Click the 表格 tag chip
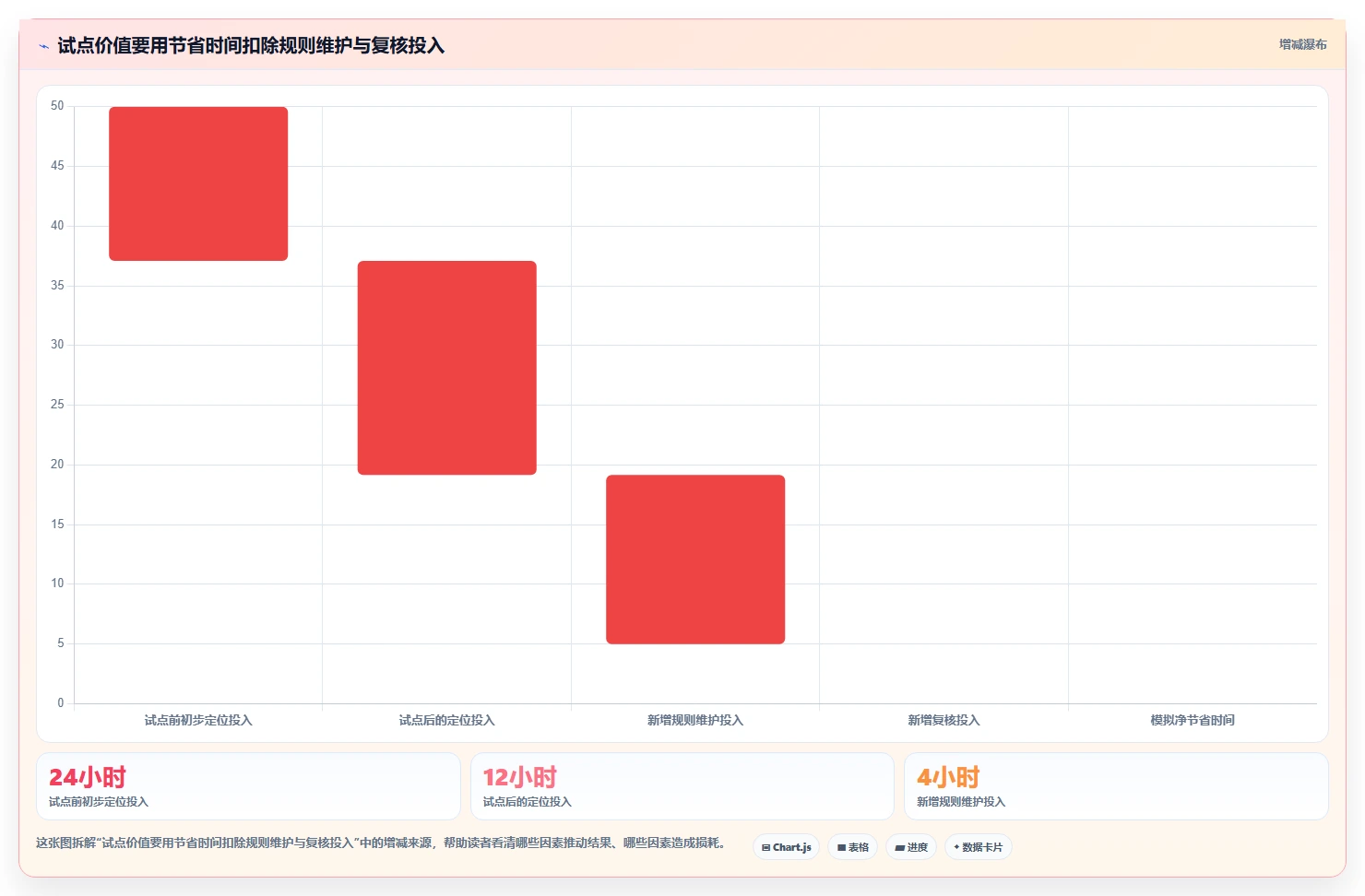The height and width of the screenshot is (896, 1365). tap(853, 847)
